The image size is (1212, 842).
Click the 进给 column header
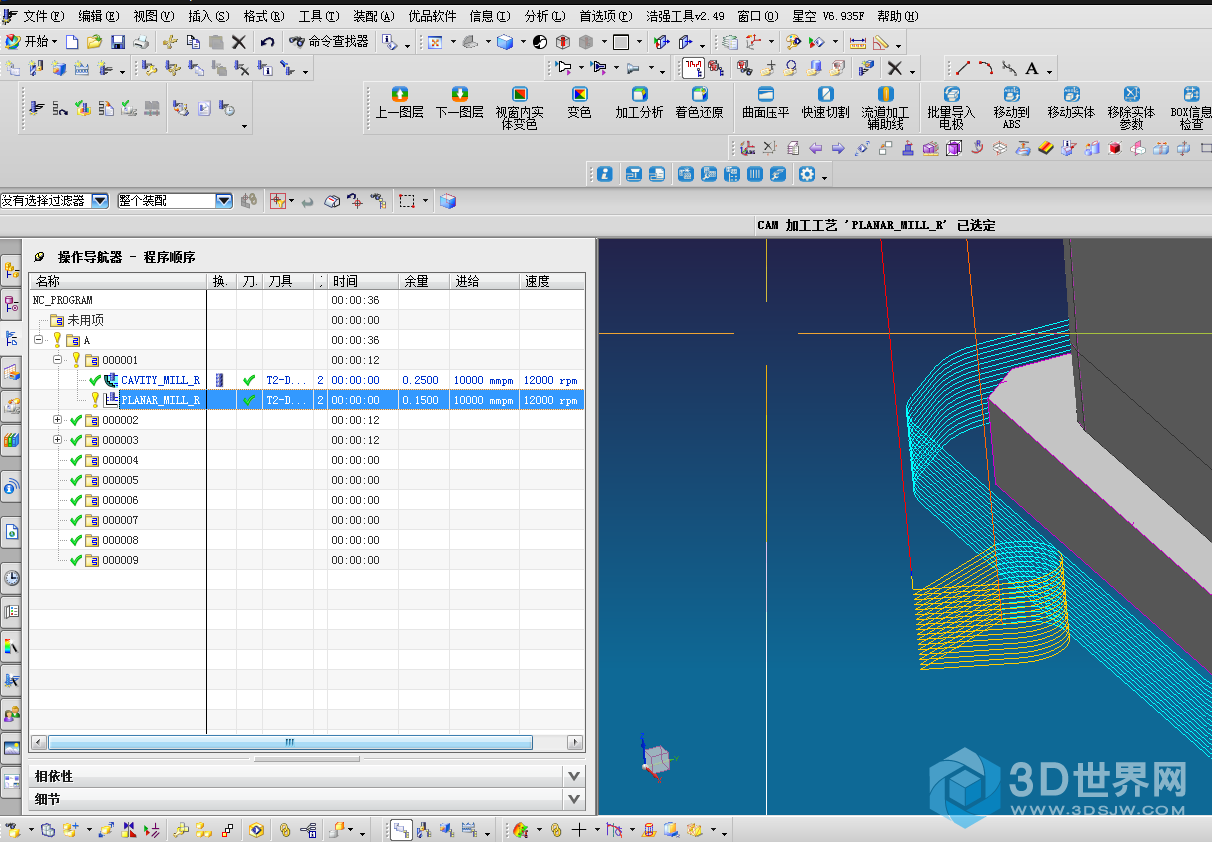tap(484, 281)
